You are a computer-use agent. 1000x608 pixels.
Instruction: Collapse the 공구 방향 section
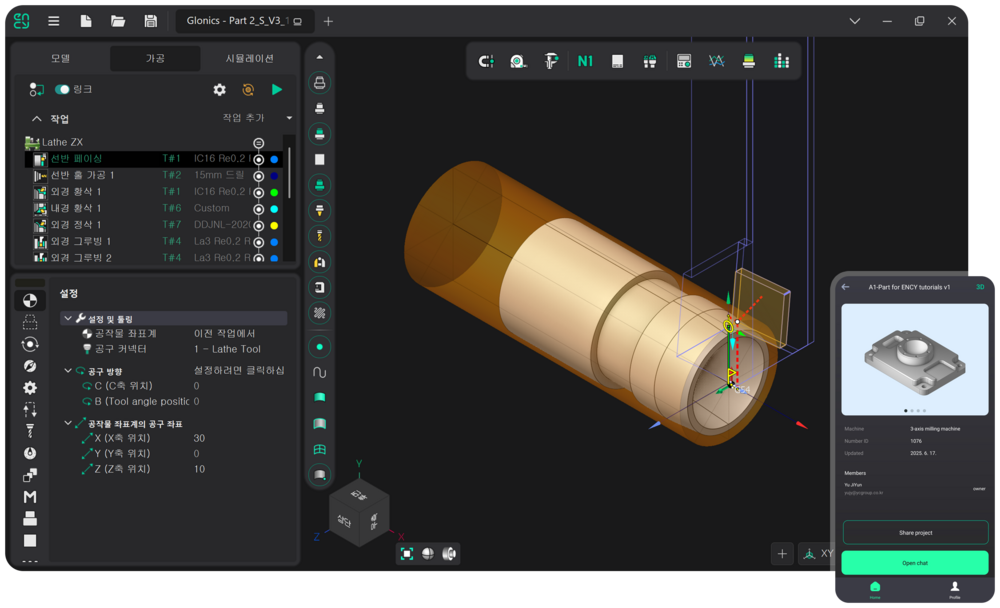pos(68,371)
